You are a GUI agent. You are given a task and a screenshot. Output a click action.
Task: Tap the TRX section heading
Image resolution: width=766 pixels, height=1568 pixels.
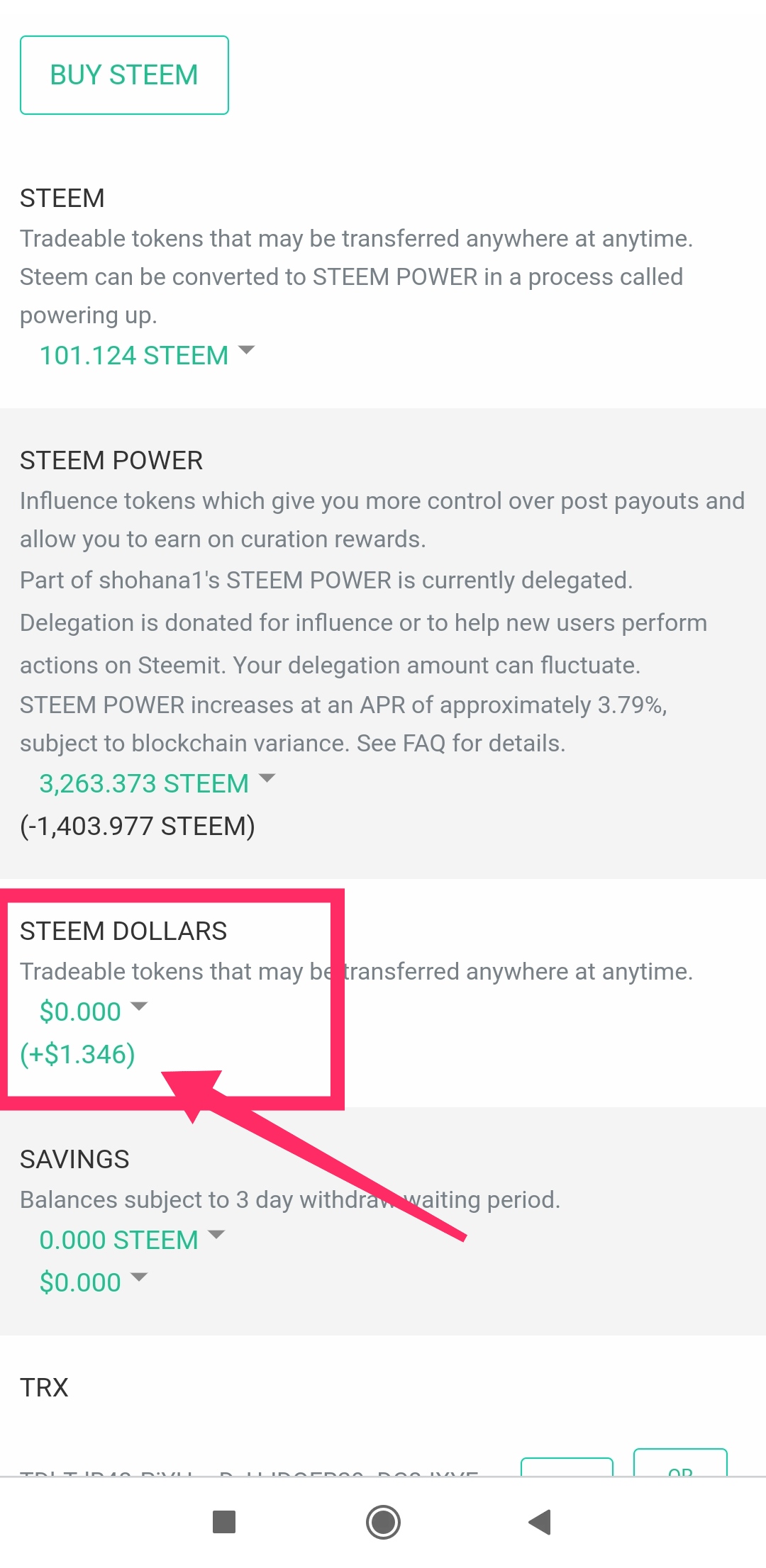[44, 1387]
